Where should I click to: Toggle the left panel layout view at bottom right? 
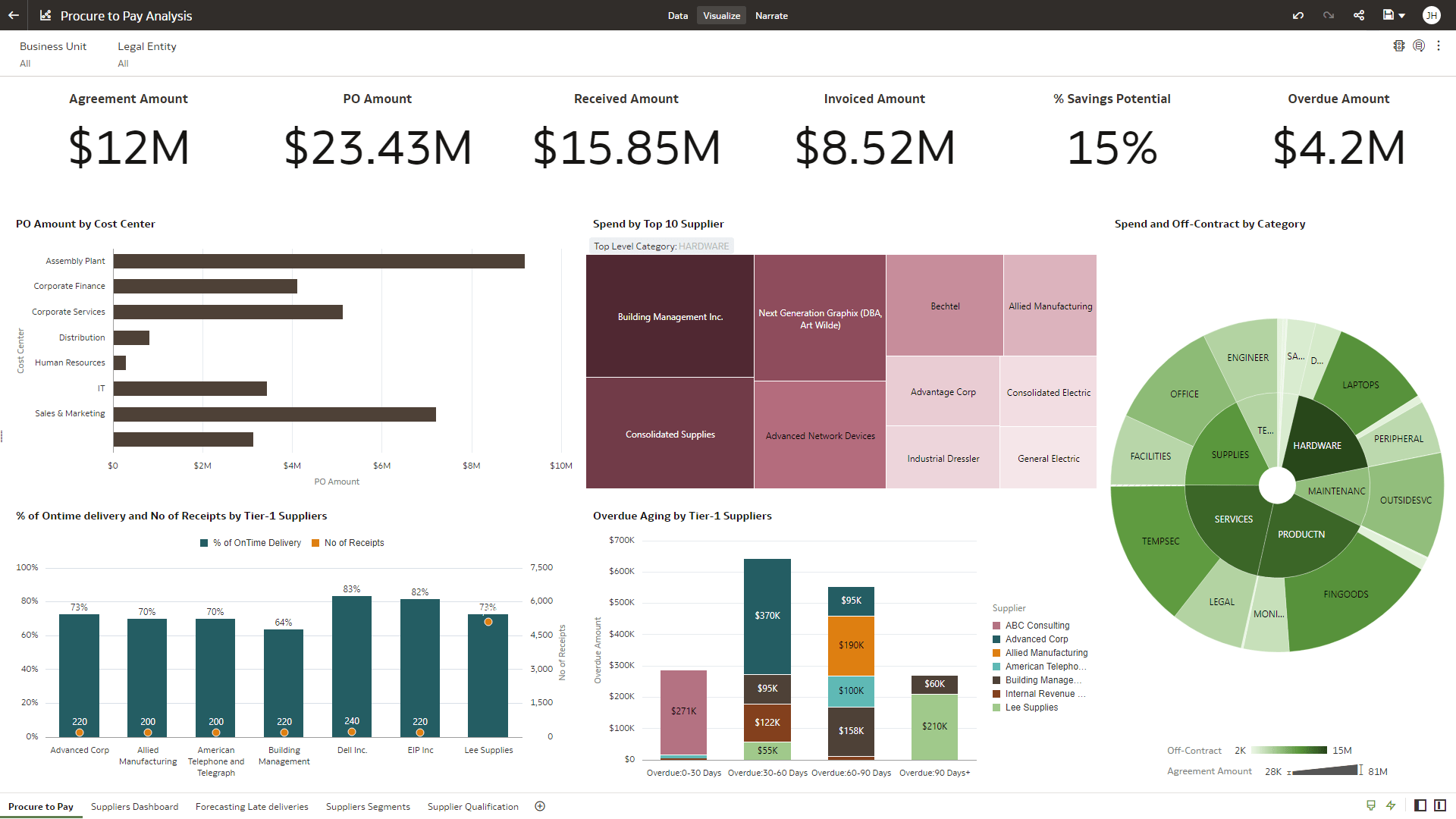(1420, 806)
